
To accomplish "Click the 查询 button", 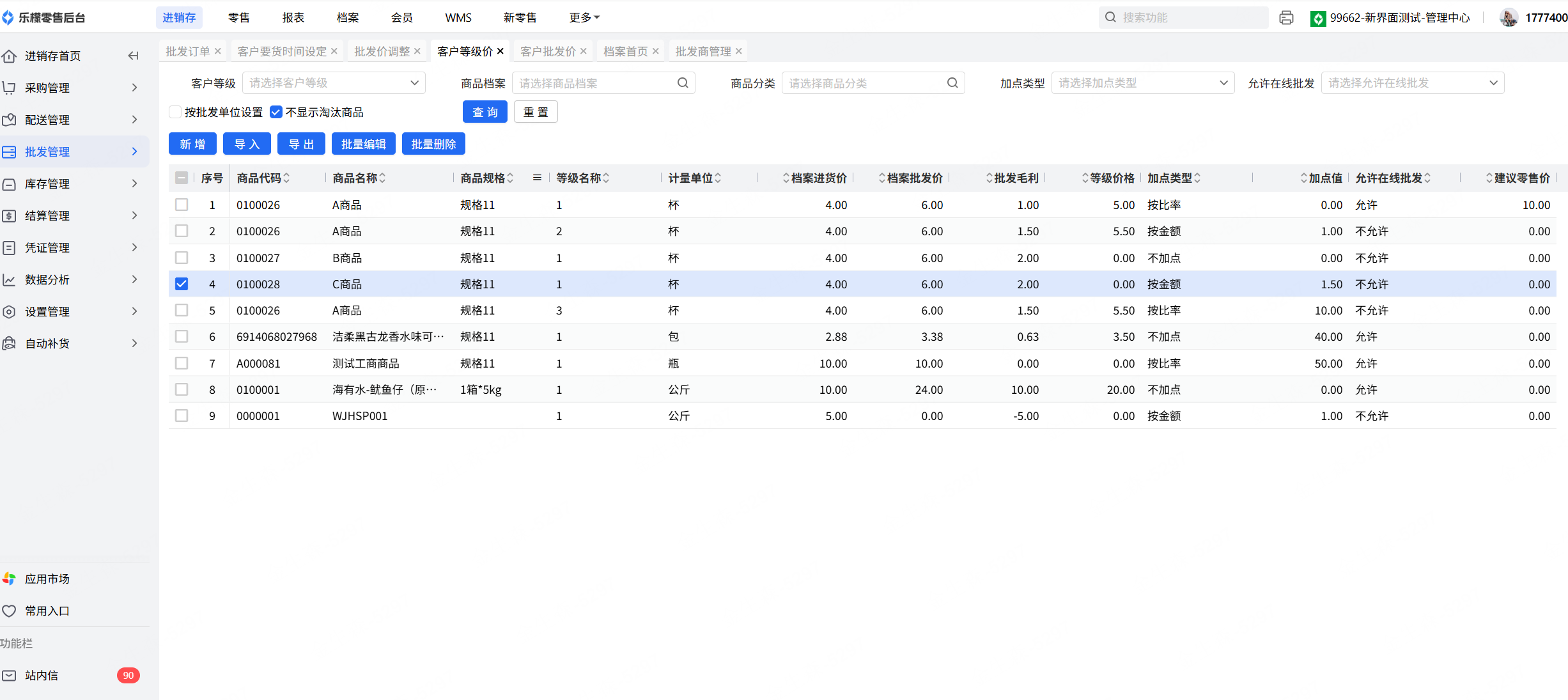I will pos(485,113).
